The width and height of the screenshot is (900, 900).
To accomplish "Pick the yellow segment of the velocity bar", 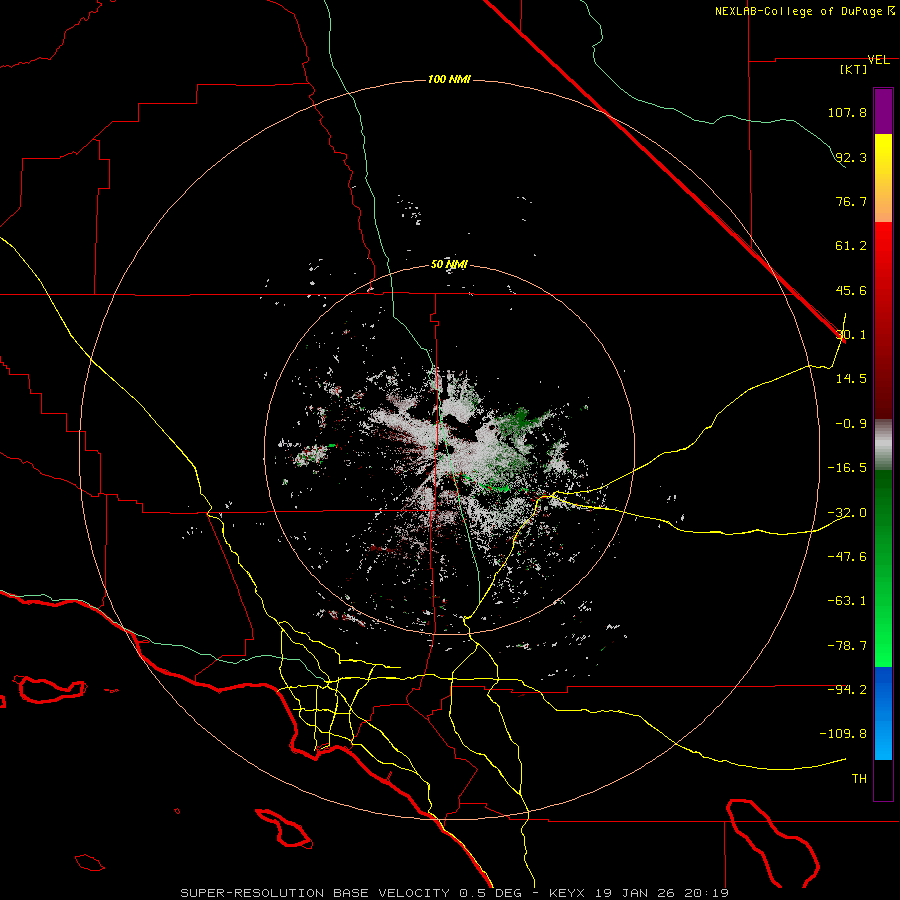I will click(883, 178).
